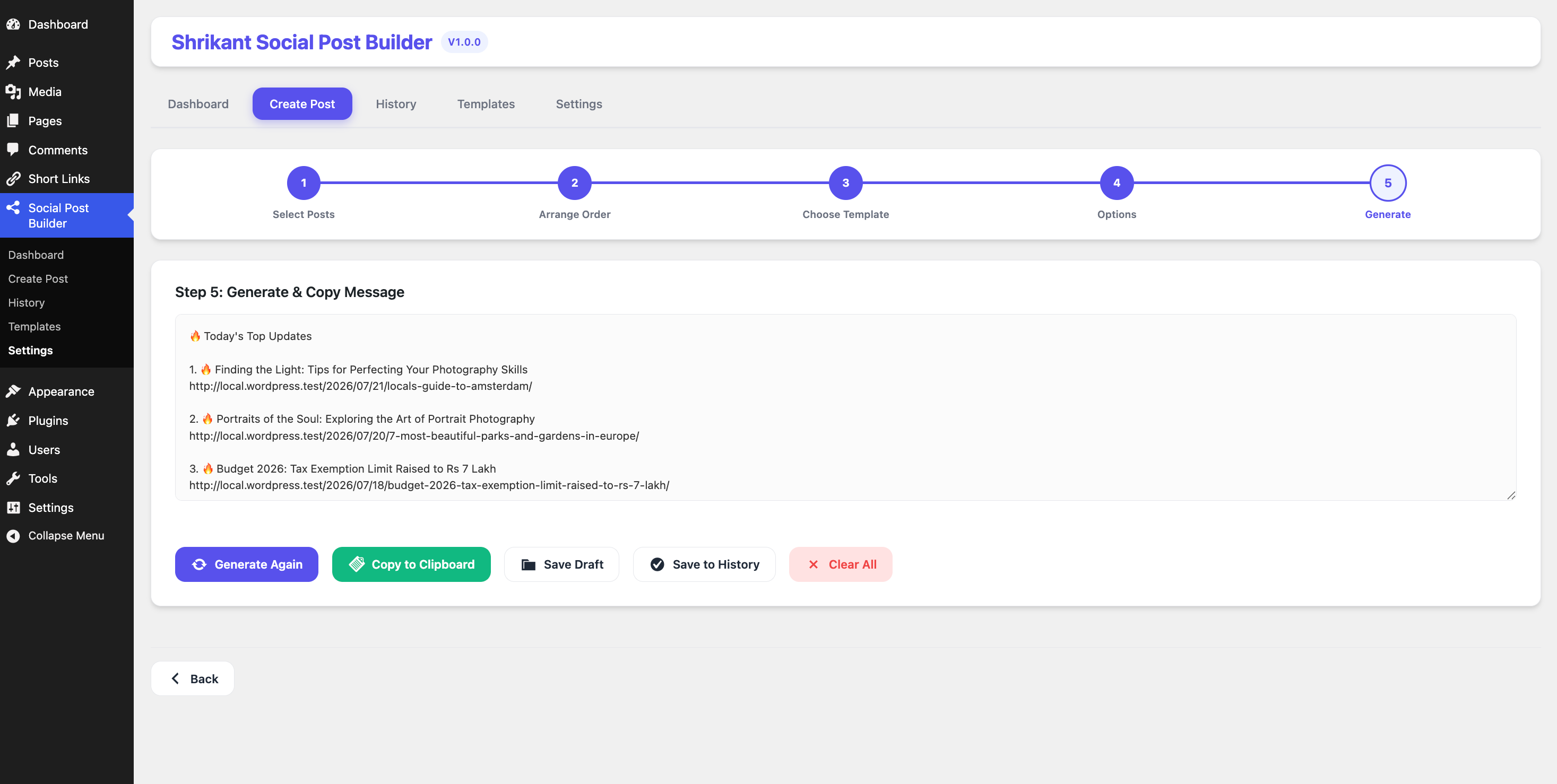The image size is (1557, 784).
Task: Click the Step 5: Generate & Copy Message heading
Action: 290,292
